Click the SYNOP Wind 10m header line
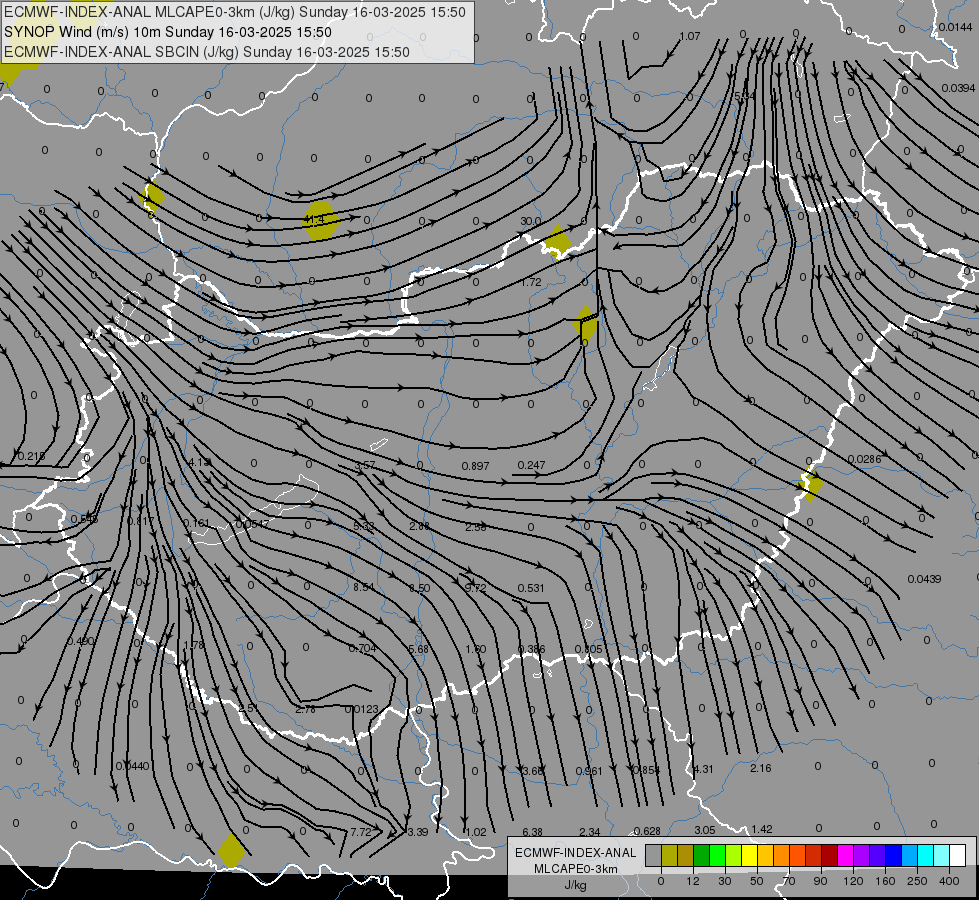Image resolution: width=979 pixels, height=900 pixels. pyautogui.click(x=167, y=32)
